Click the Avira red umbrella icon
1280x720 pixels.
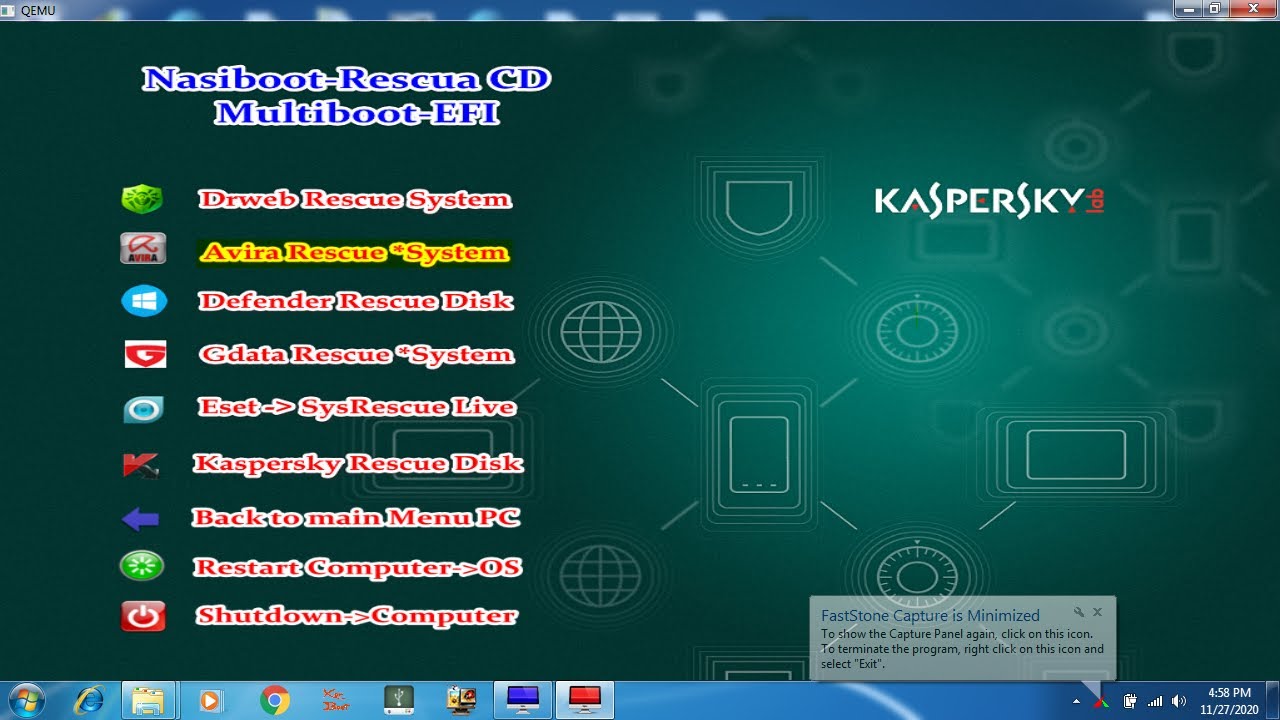click(x=143, y=248)
